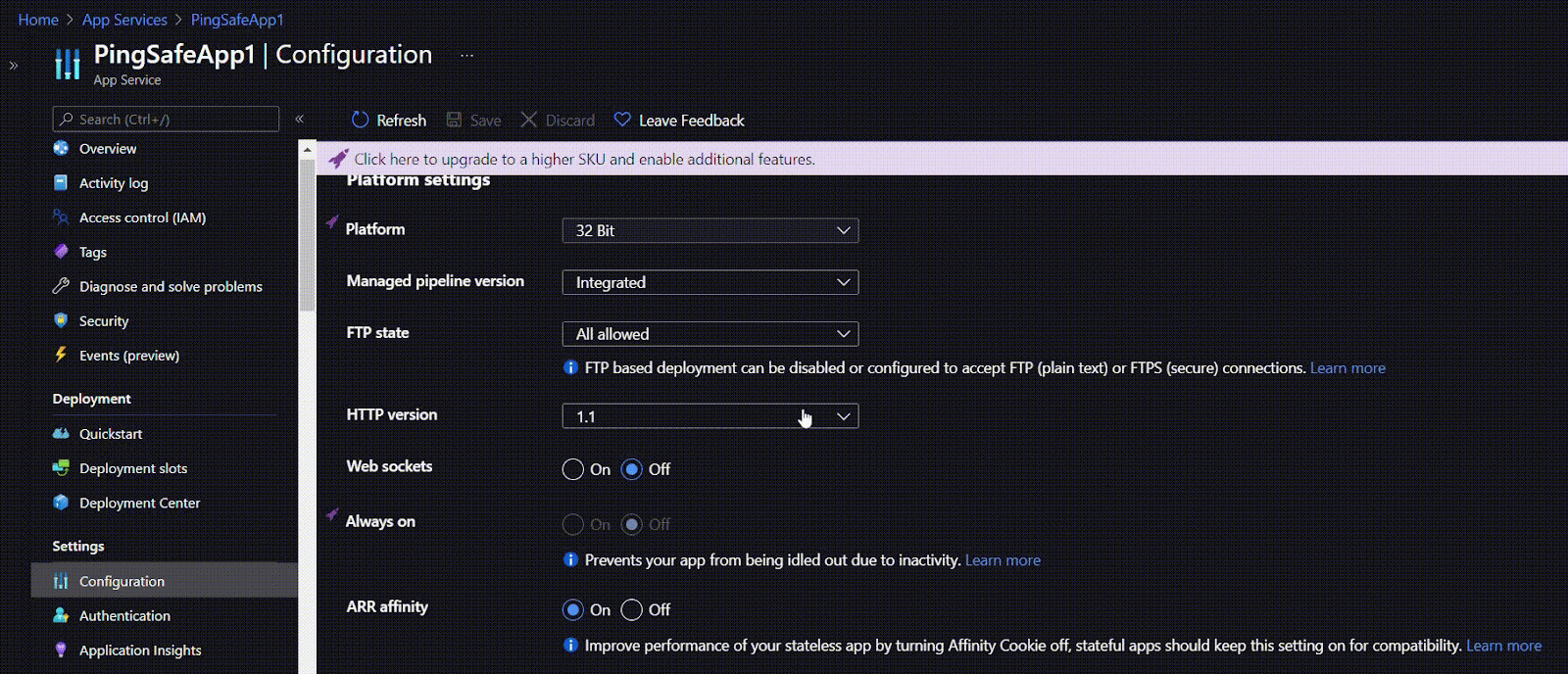1568x674 pixels.
Task: Click the Refresh icon in toolbar
Action: [x=360, y=120]
